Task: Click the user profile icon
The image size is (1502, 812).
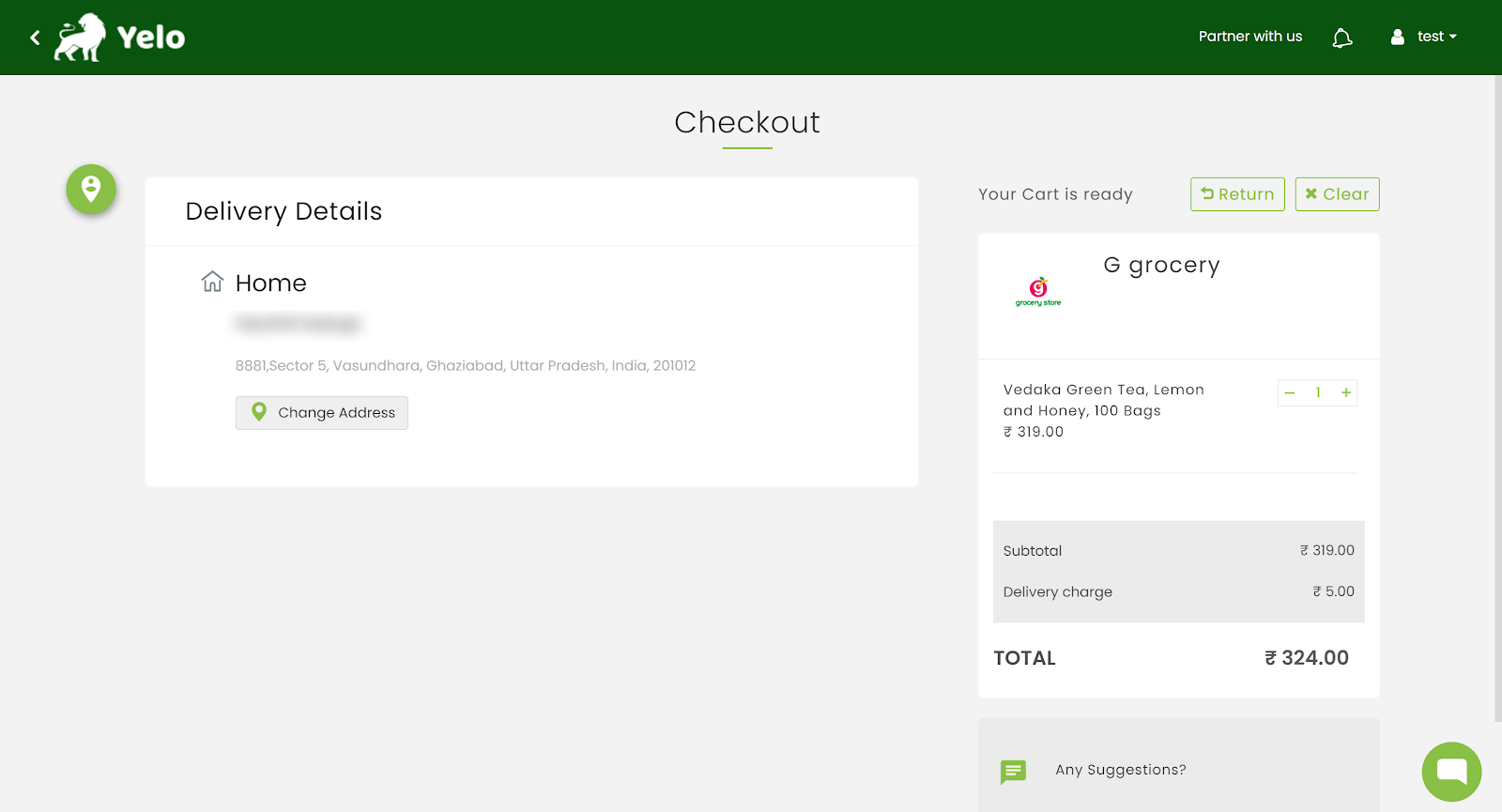Action: (1397, 37)
